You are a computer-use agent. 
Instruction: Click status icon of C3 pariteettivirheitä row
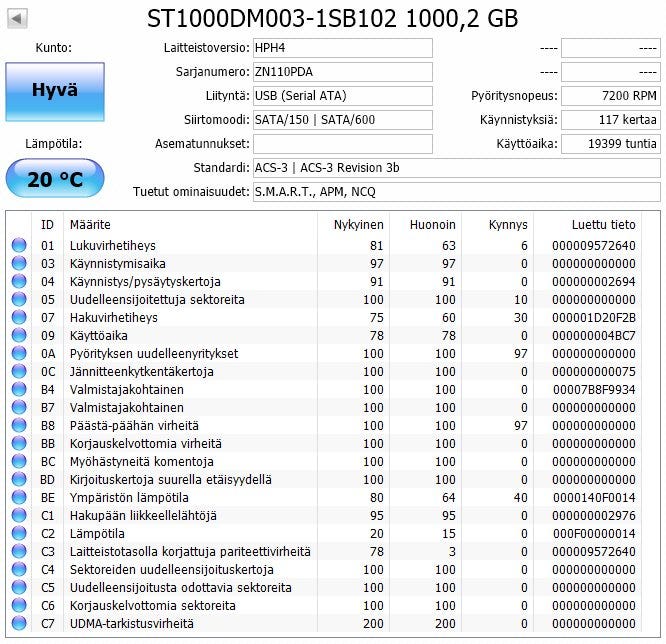[19, 551]
